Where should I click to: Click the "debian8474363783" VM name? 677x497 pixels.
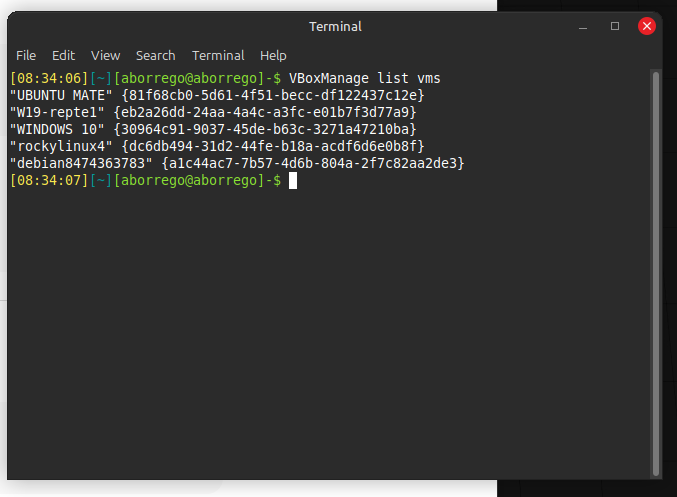(x=82, y=163)
